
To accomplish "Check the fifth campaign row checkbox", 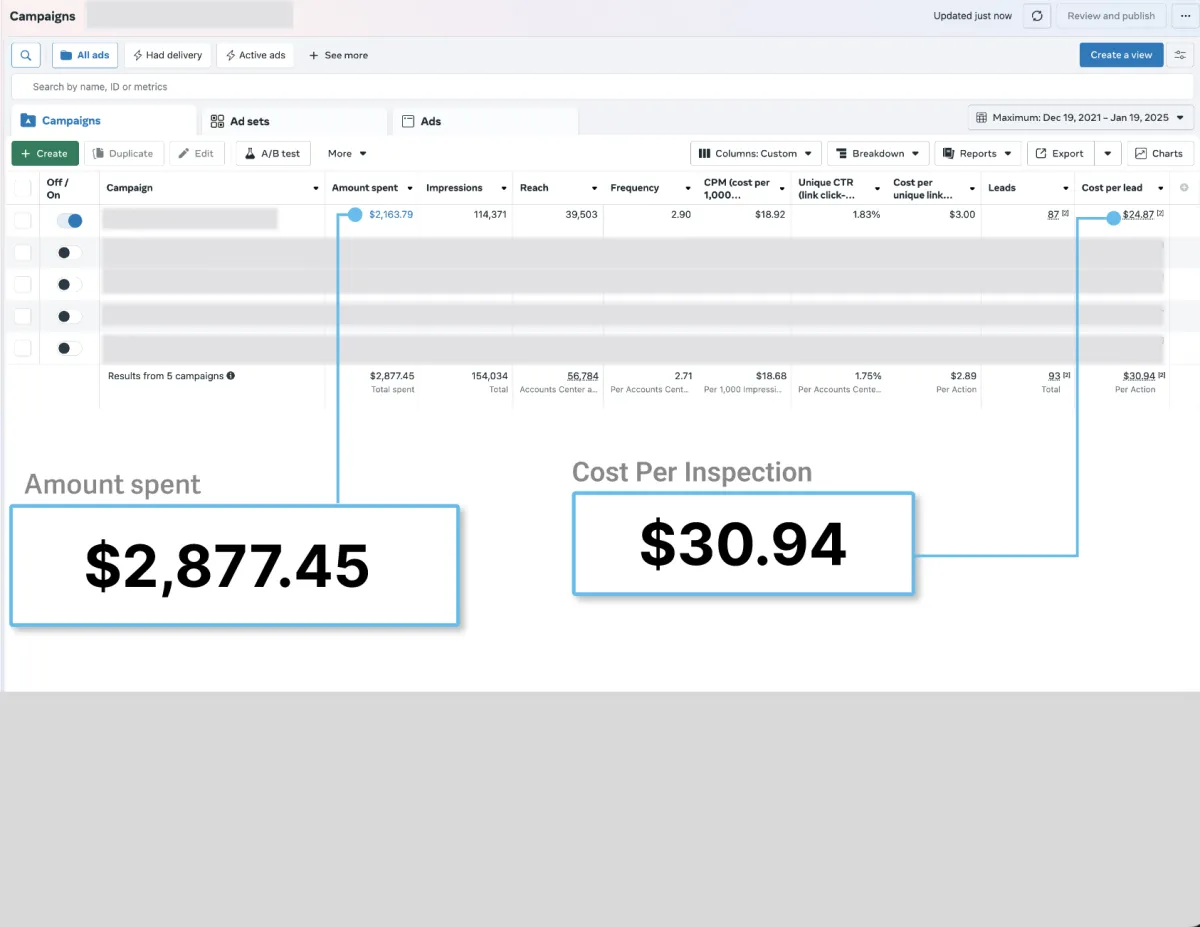I will 22,348.
